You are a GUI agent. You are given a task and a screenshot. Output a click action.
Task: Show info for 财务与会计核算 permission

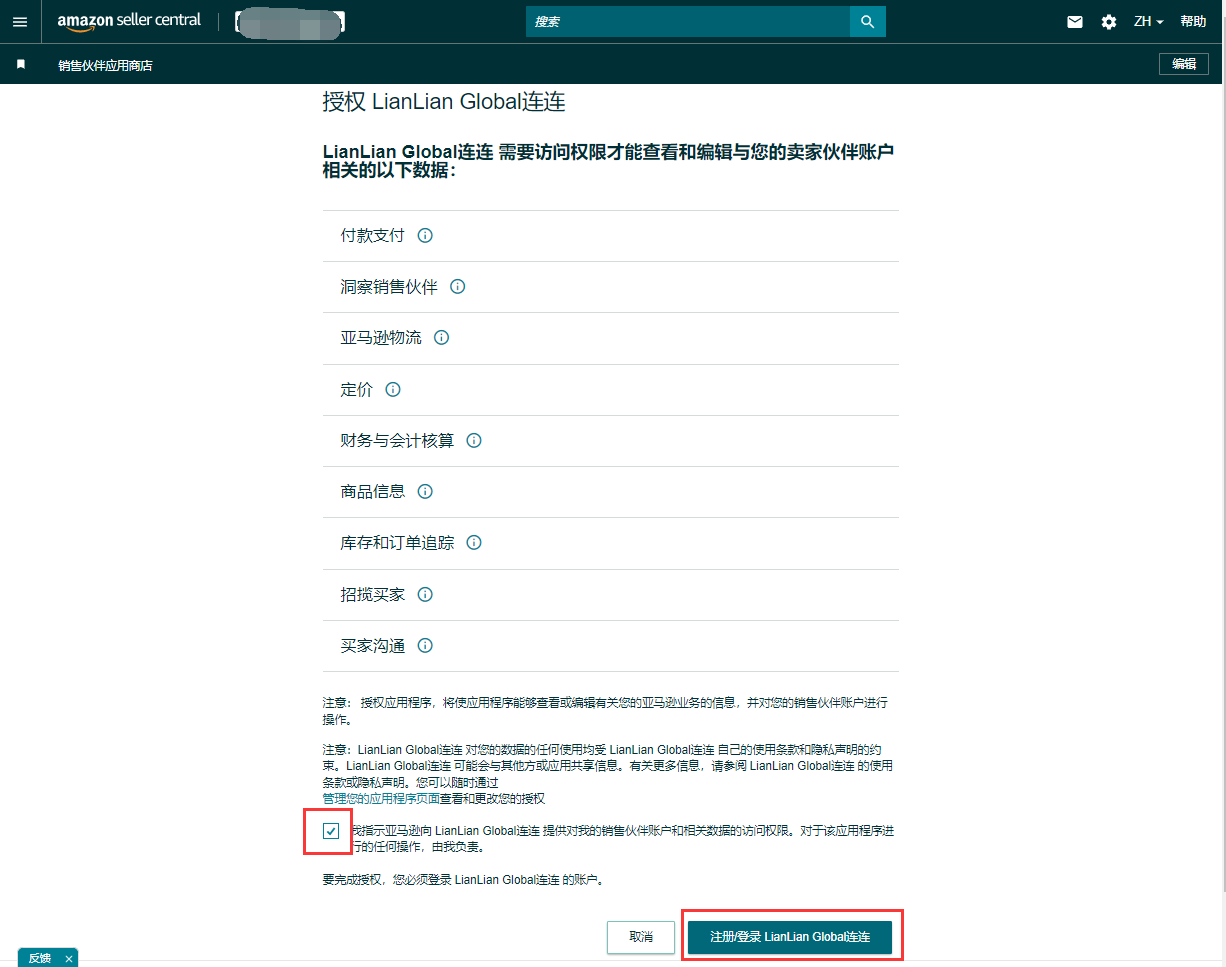tap(474, 441)
